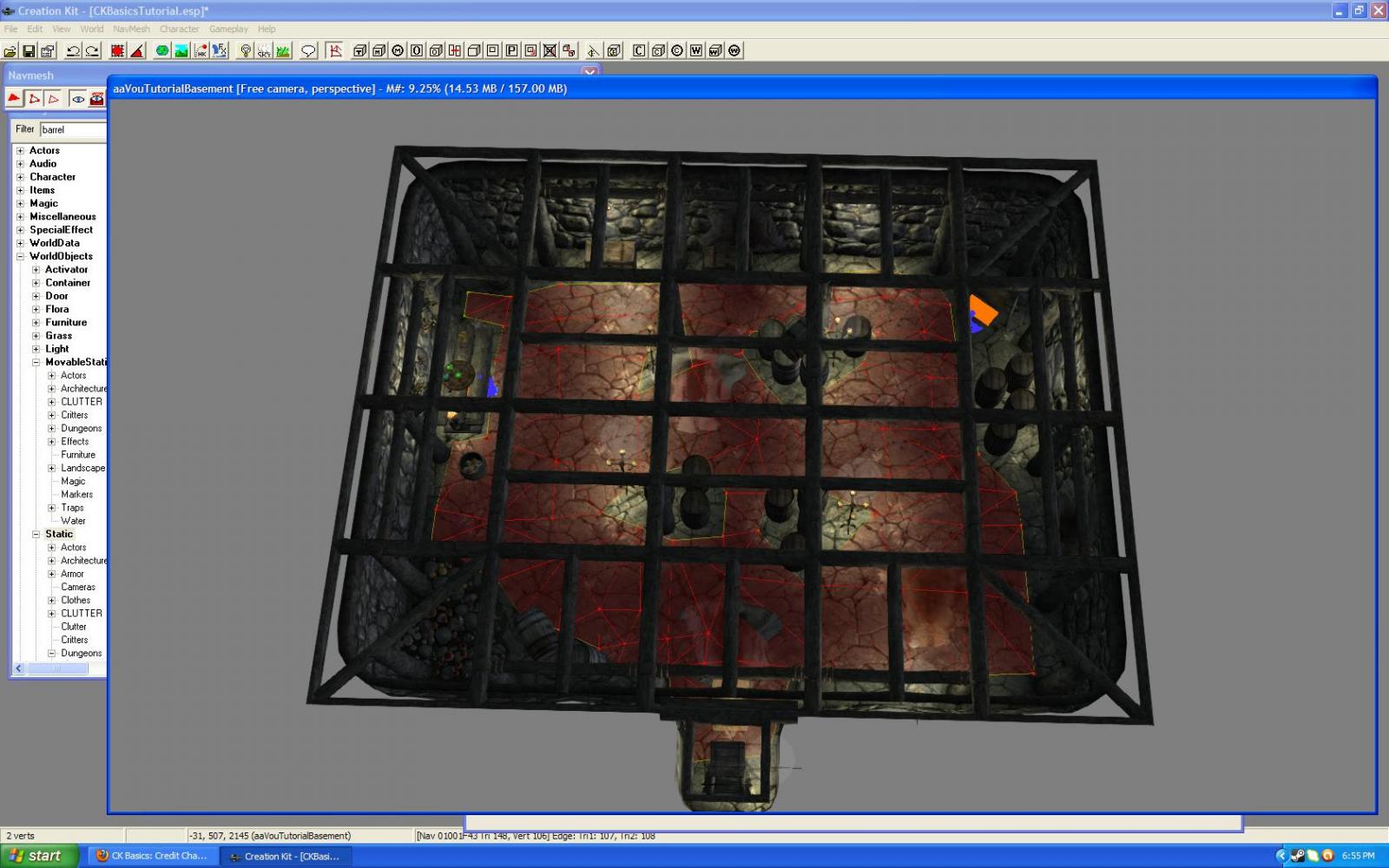Click the Creation Kit taskbar button
The image size is (1389, 868).
tap(285, 856)
